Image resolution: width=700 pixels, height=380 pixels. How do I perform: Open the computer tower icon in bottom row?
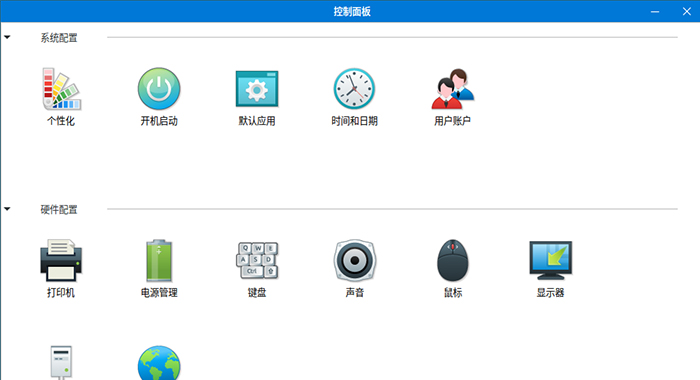[x=61, y=362]
